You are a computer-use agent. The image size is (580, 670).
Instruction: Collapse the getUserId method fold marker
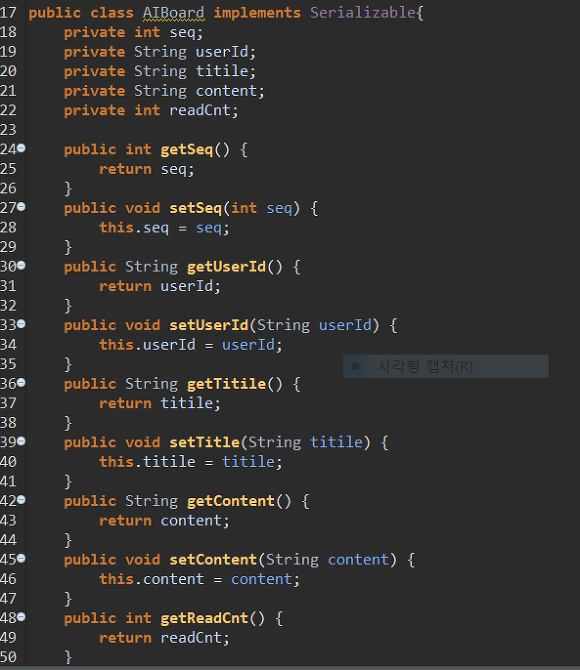21,265
